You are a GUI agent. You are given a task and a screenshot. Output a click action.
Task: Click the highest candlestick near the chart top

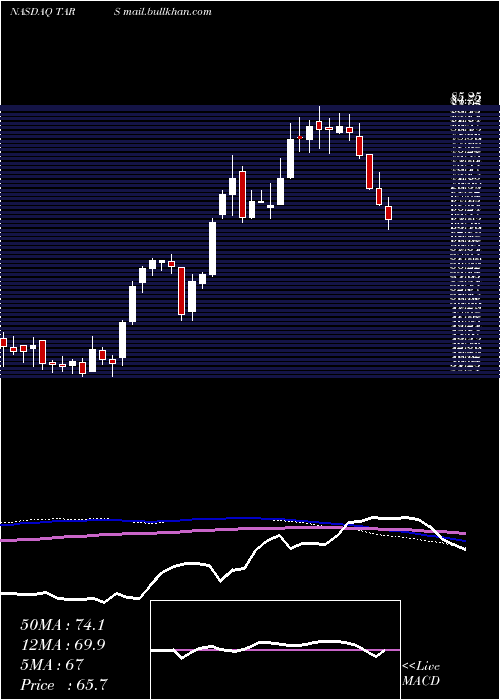pos(319,125)
